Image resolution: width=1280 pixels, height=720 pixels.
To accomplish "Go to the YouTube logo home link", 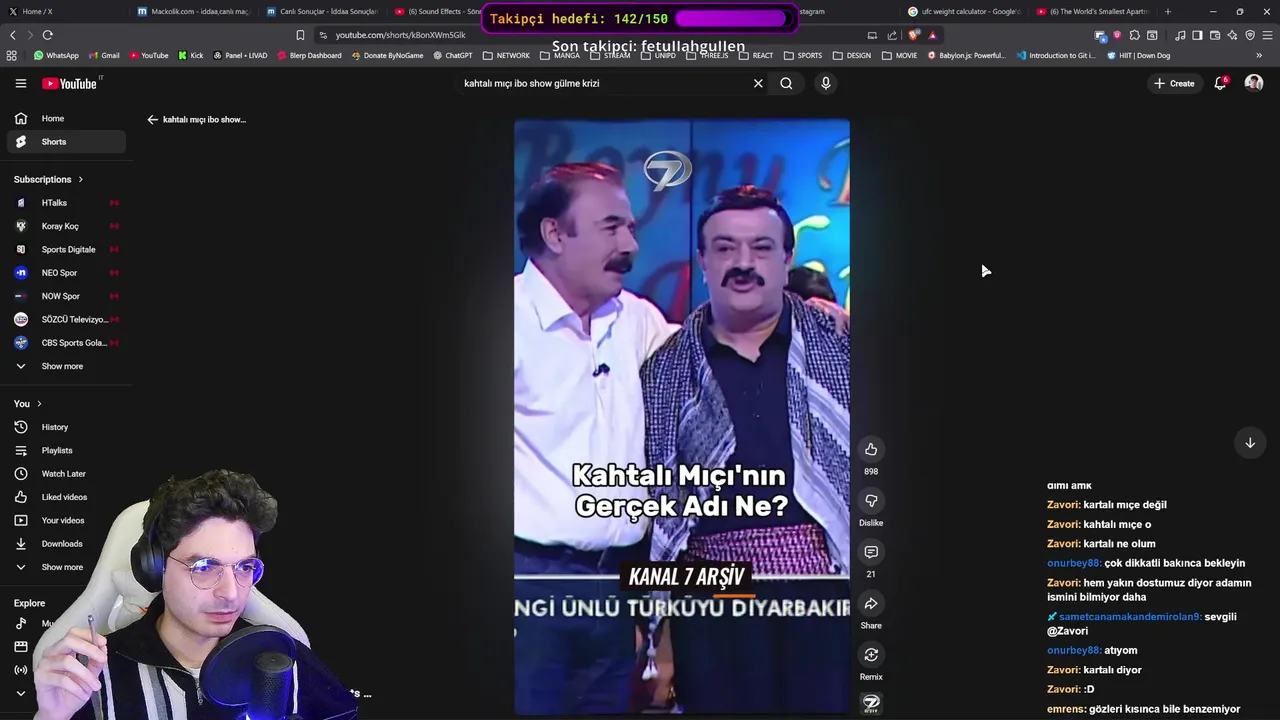I will click(x=70, y=83).
